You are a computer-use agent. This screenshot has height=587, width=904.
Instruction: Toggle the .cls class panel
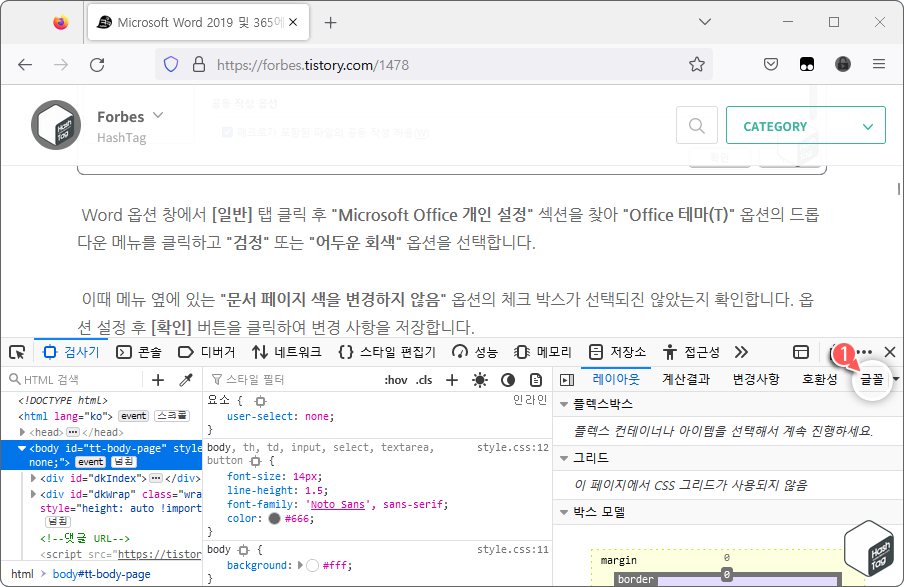(424, 380)
